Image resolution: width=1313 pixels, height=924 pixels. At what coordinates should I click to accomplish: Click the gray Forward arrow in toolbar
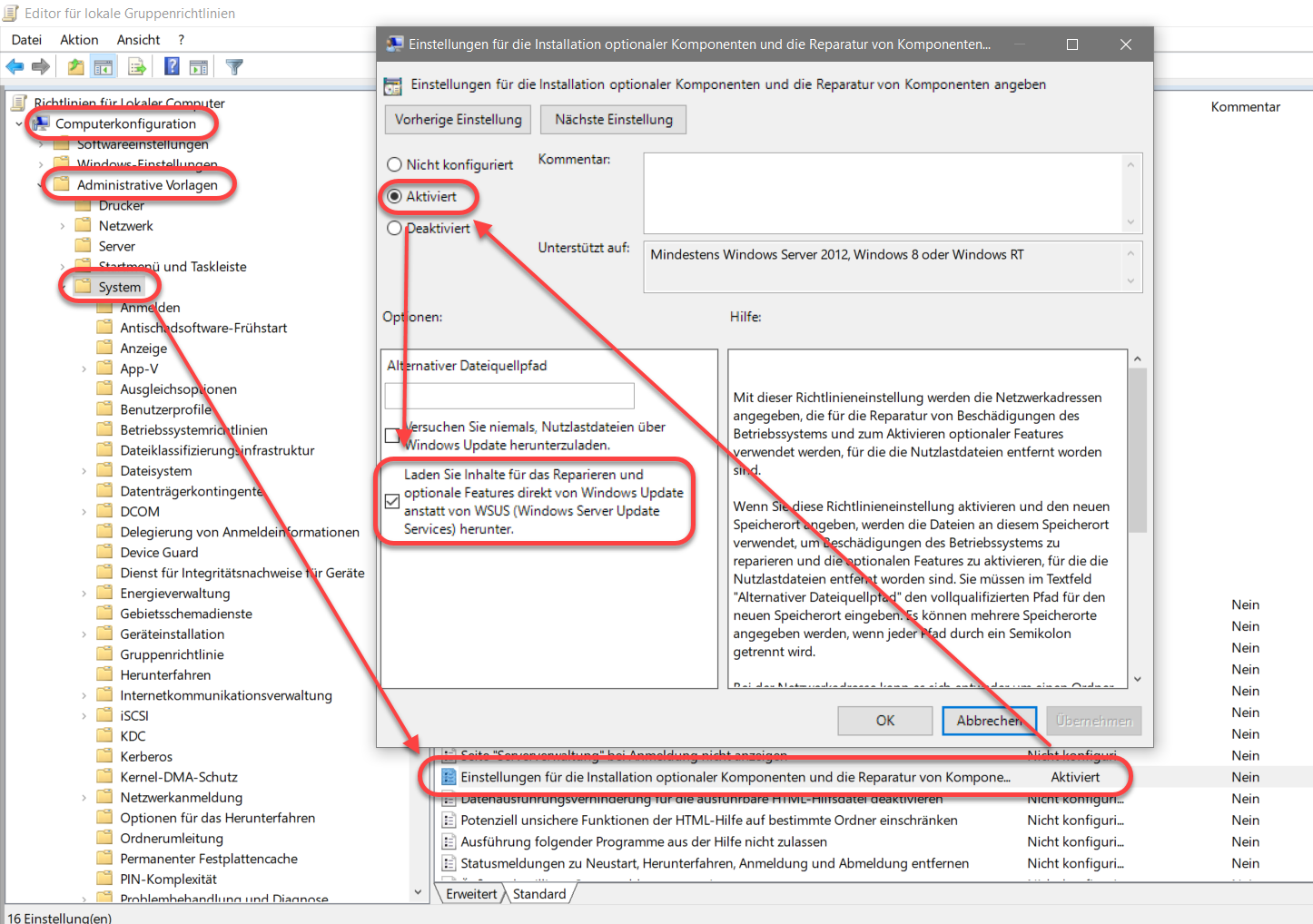point(40,66)
